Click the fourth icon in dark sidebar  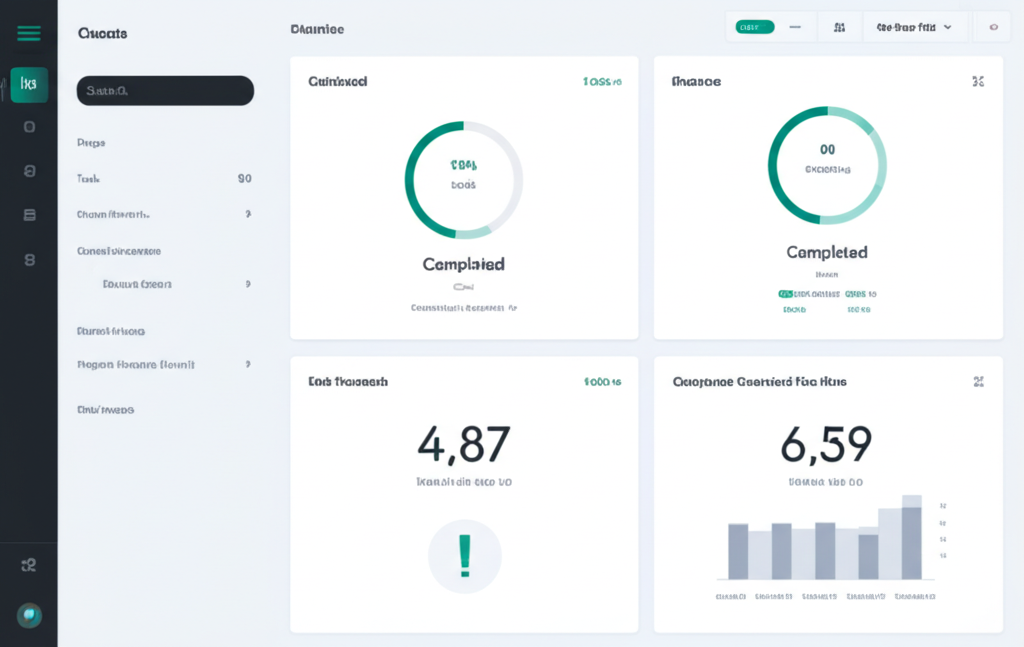[x=29, y=215]
